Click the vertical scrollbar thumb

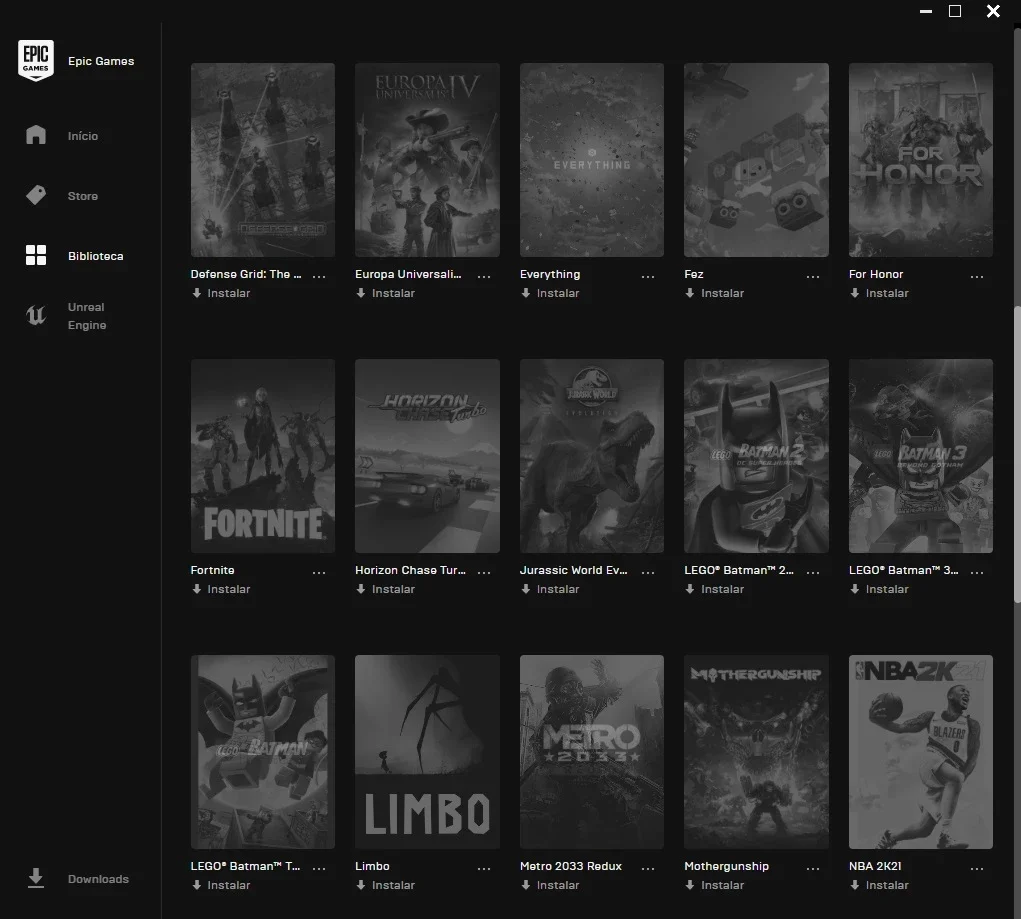pos(1017,455)
